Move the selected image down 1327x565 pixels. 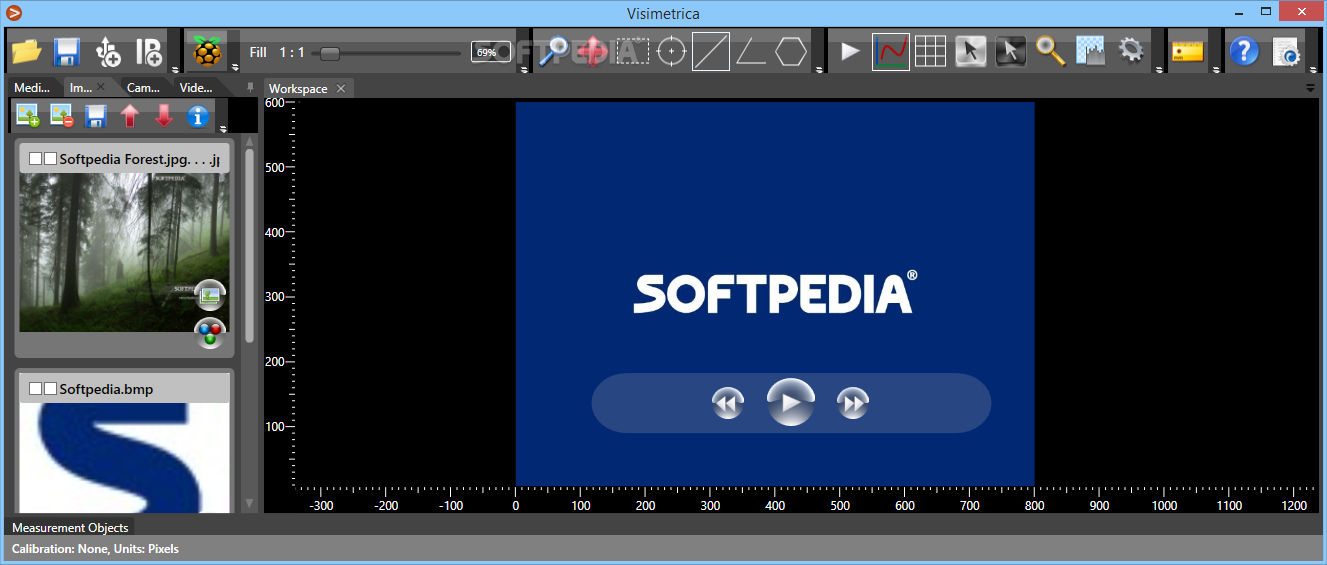pos(164,116)
